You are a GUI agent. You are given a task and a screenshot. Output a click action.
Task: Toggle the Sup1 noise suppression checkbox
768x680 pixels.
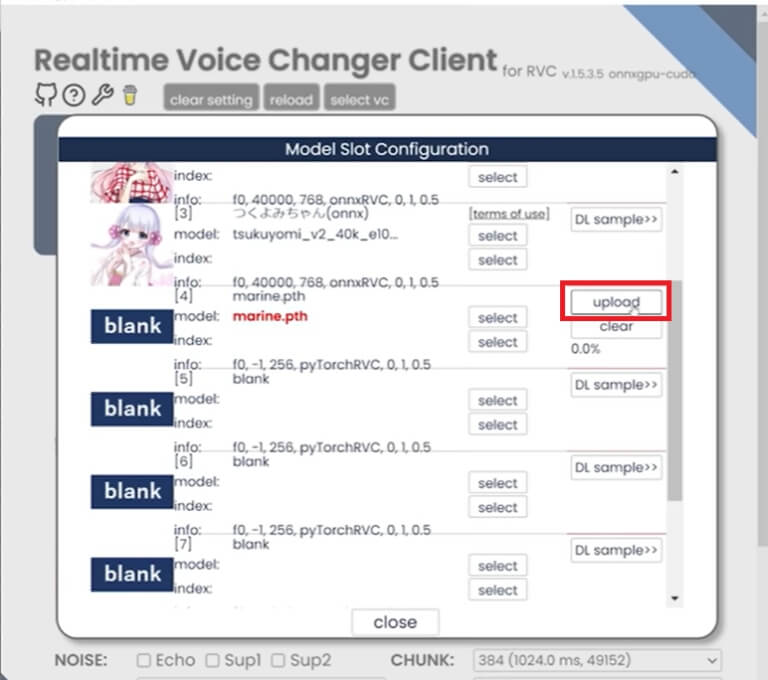pos(212,660)
